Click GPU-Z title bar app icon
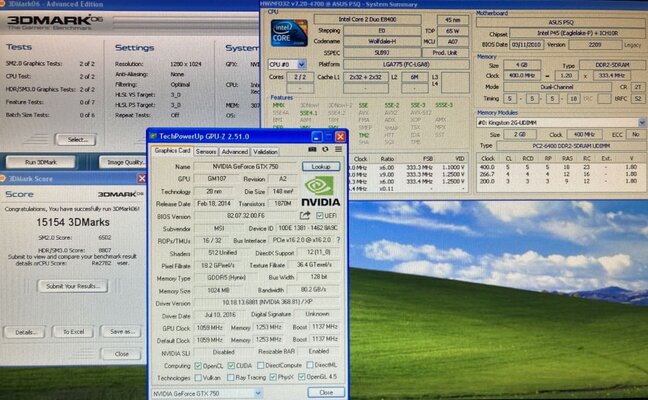 153,136
